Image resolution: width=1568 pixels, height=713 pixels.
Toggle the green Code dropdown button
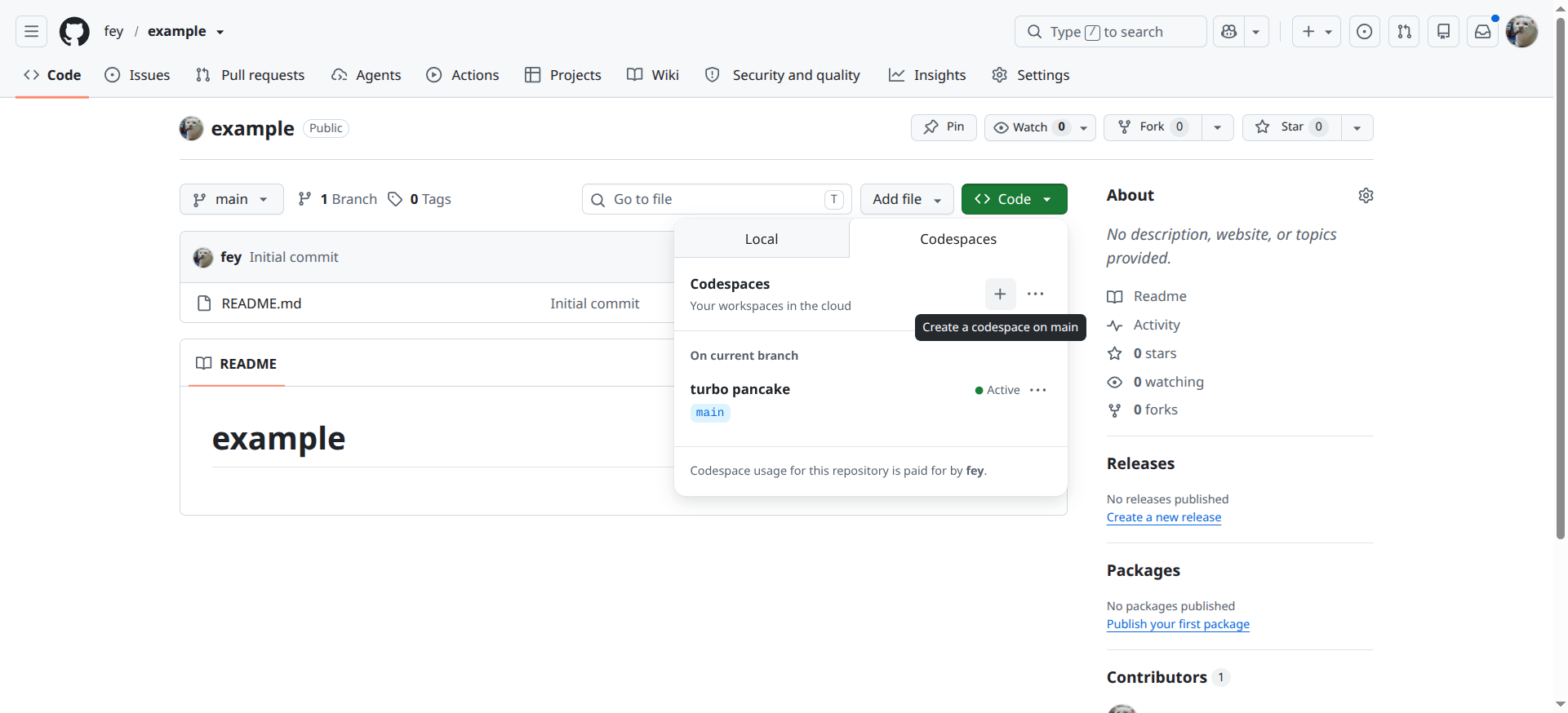1015,199
